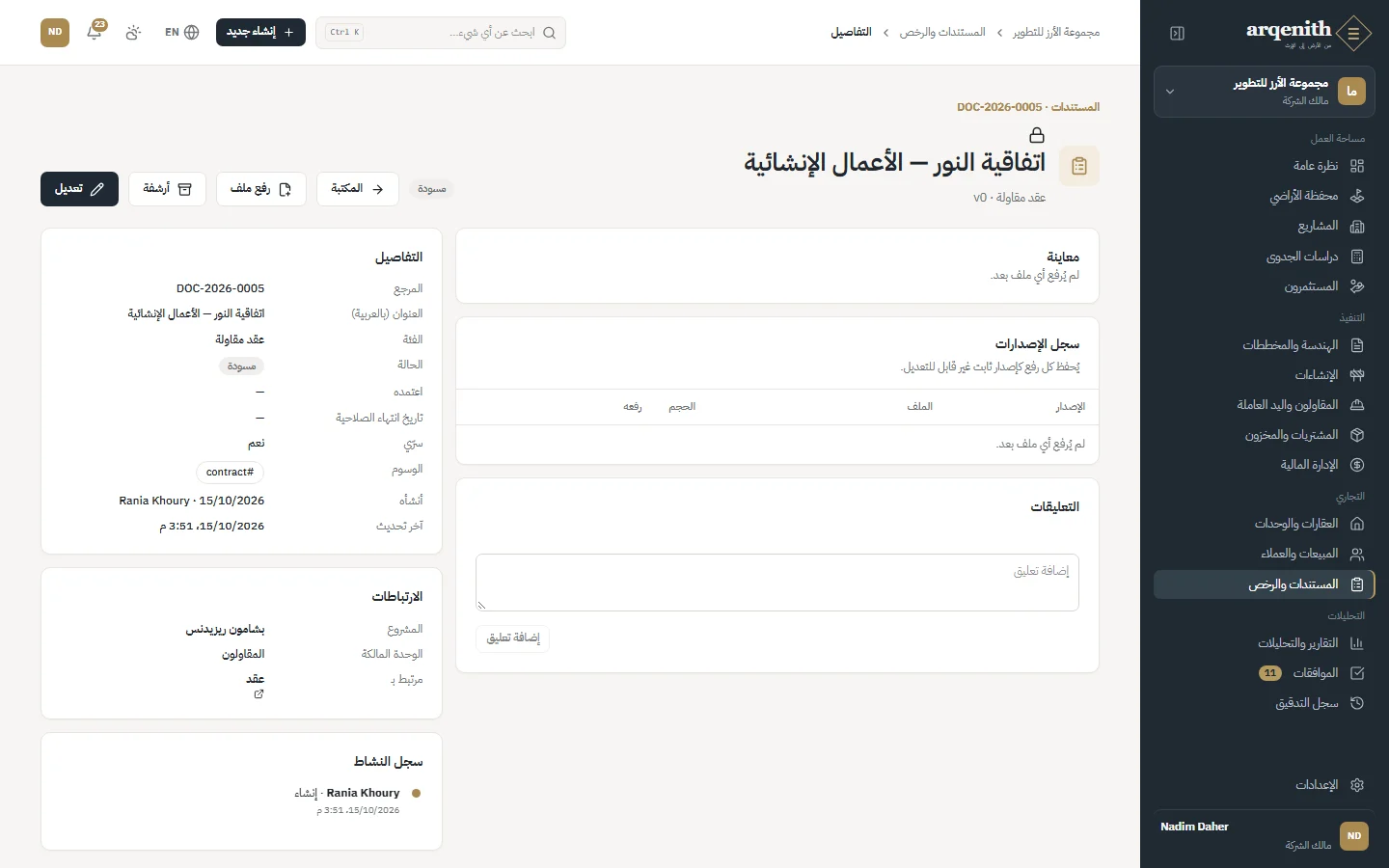Open نظرة عامة overview in sidebar

[1265, 166]
